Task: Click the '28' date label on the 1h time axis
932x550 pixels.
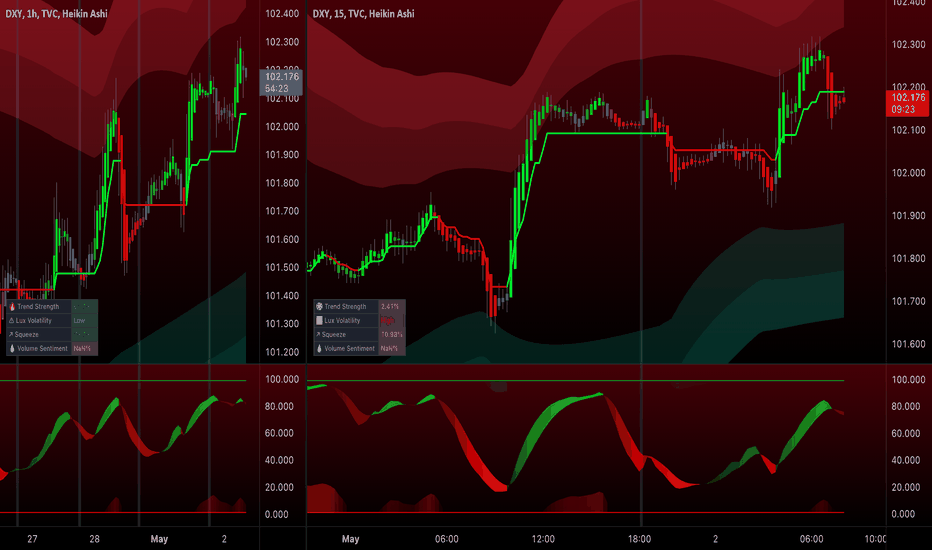Action: [95, 539]
